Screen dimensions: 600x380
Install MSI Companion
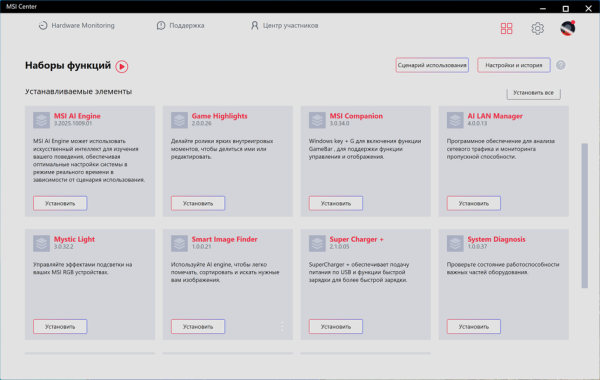[x=336, y=203]
